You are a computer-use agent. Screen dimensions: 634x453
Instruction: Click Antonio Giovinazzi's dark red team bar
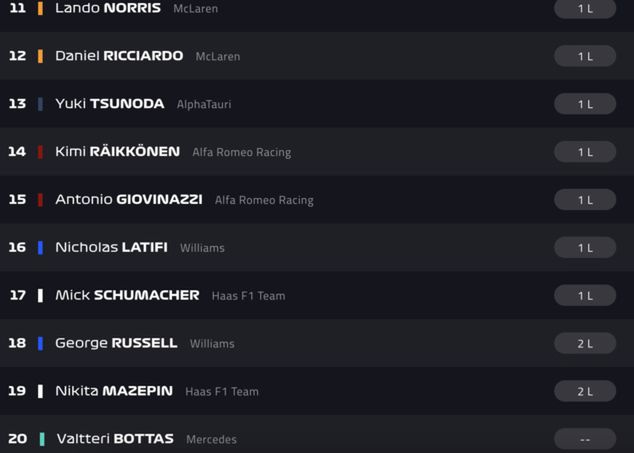coord(40,200)
